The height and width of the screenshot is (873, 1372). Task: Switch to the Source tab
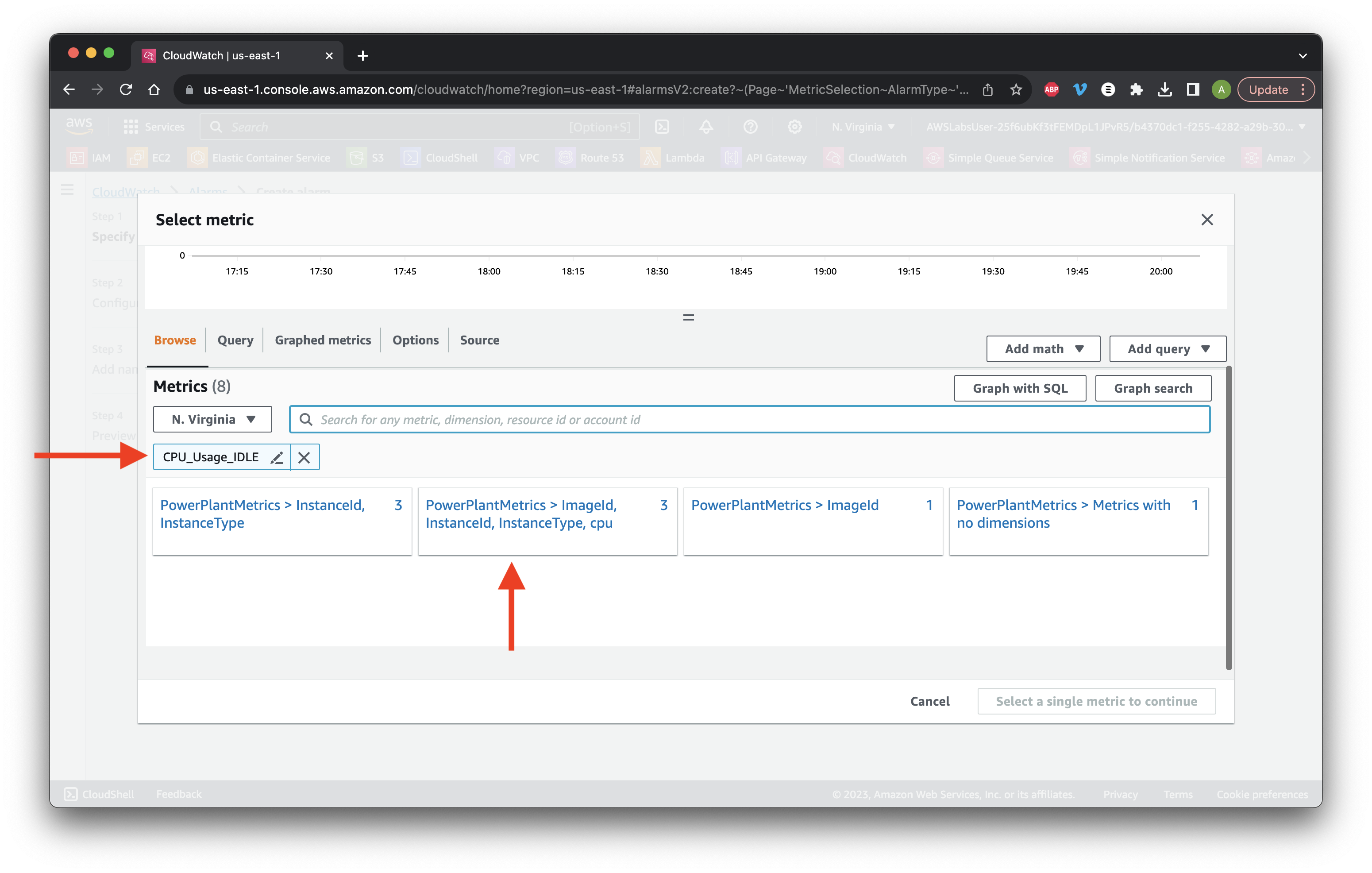pos(480,340)
